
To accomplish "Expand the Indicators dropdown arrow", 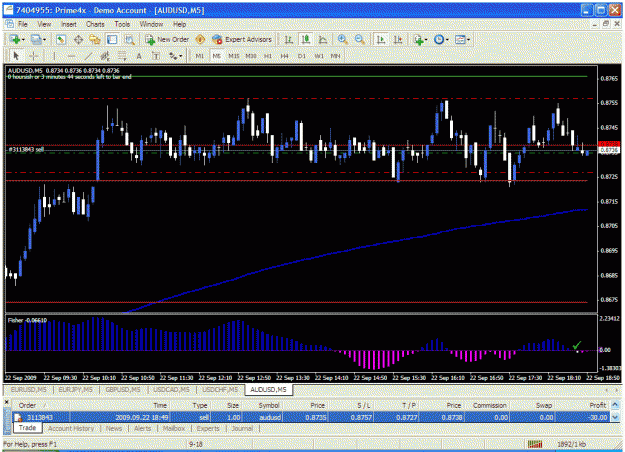I will [426, 39].
